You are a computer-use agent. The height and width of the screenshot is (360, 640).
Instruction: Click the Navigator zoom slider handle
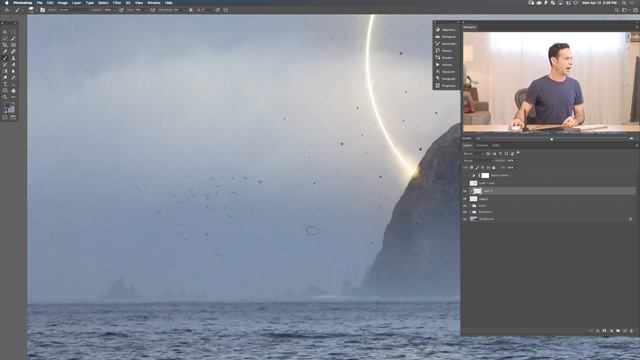click(552, 139)
